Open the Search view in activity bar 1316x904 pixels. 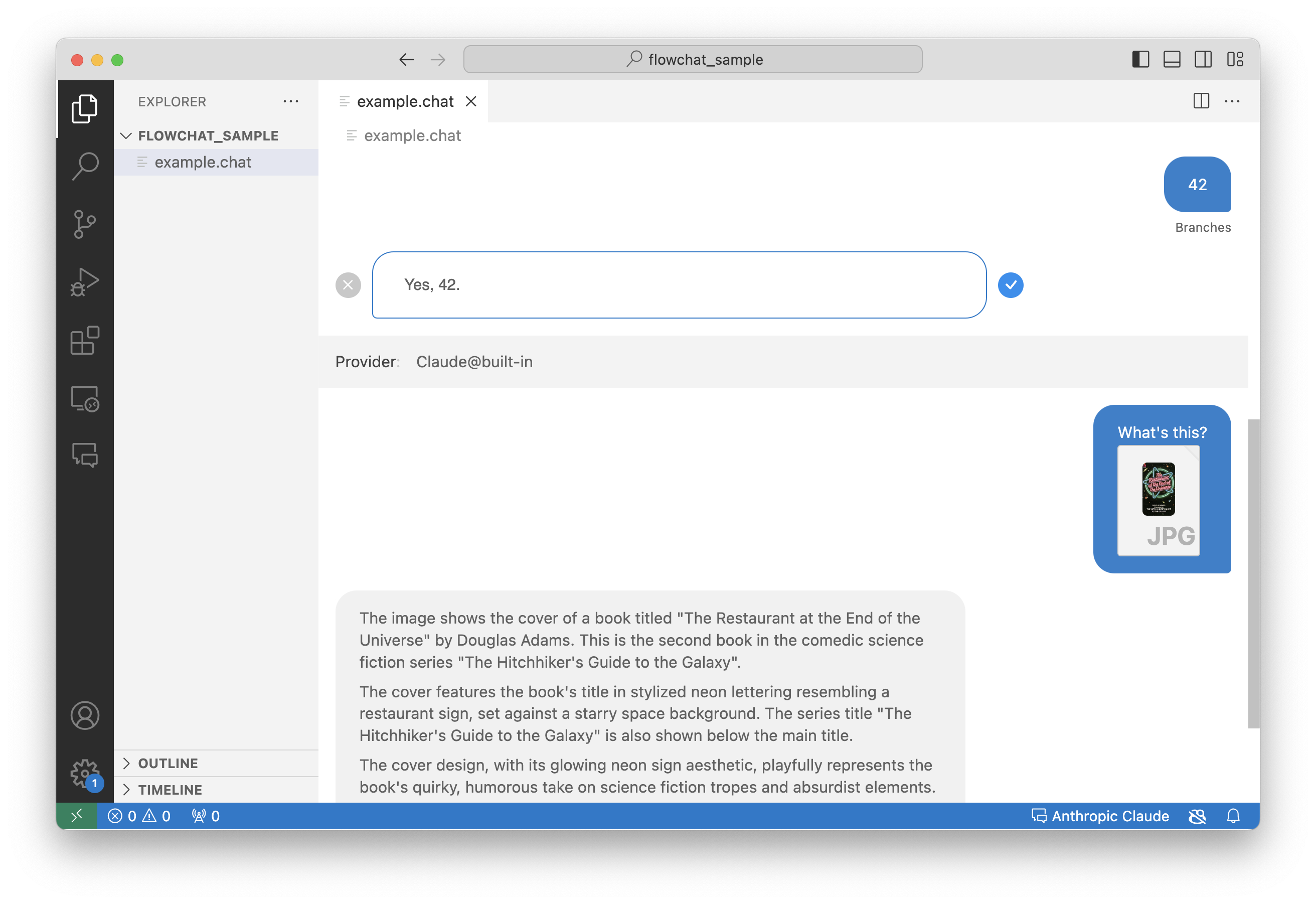point(85,167)
